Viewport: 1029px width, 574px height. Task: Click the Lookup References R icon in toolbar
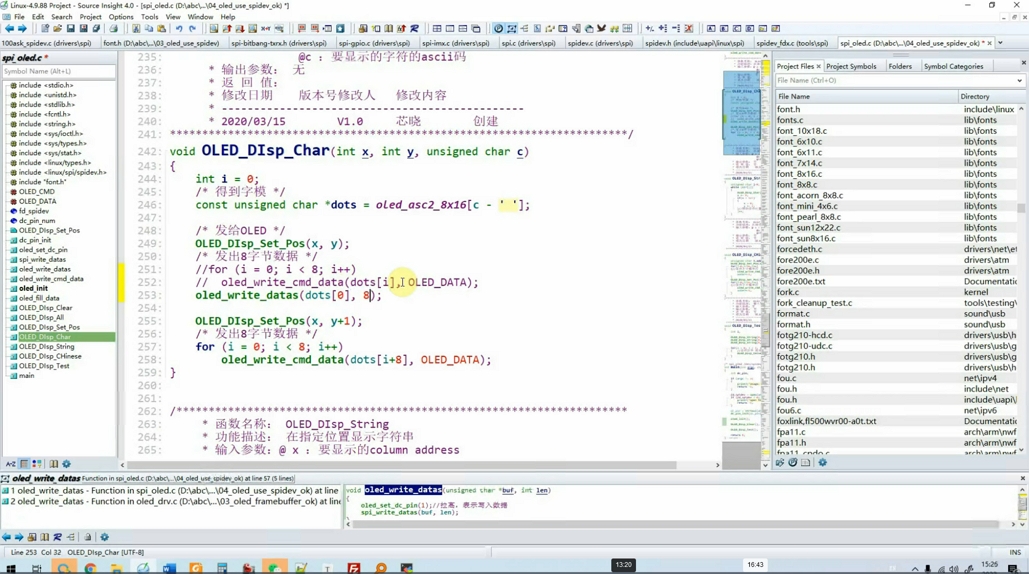pos(414,29)
